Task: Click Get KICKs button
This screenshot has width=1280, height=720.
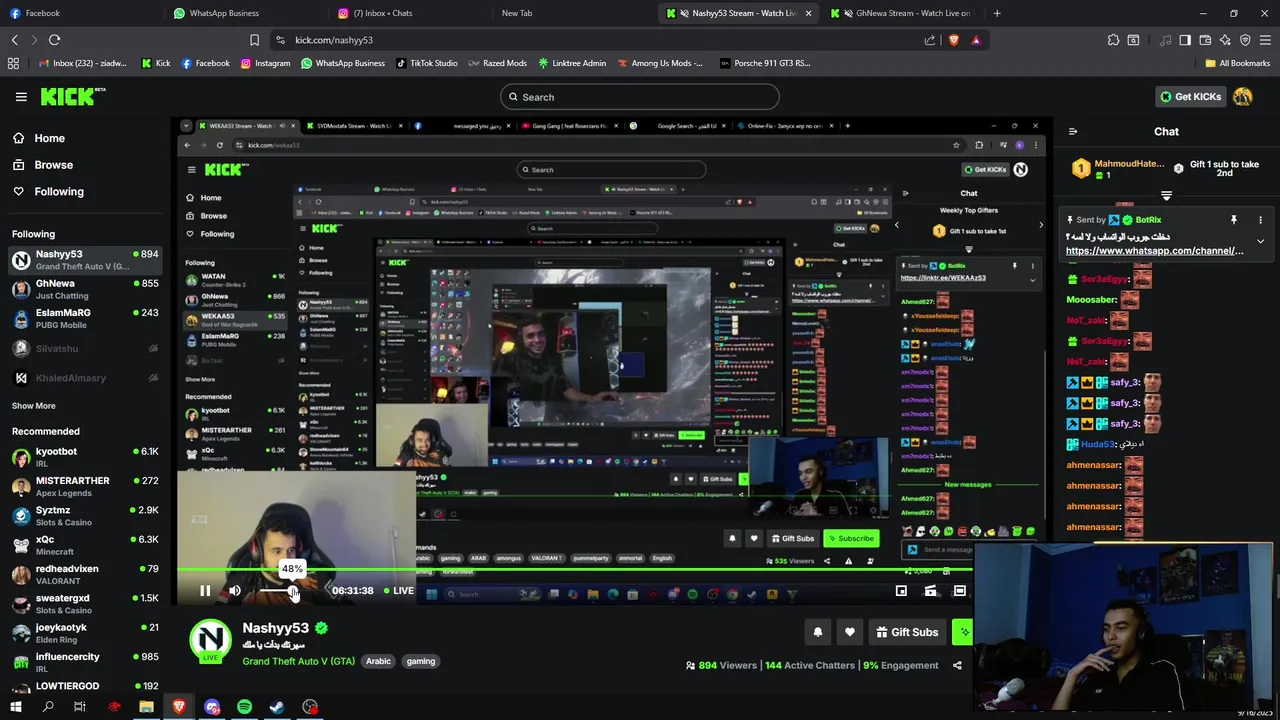Action: click(x=1191, y=97)
